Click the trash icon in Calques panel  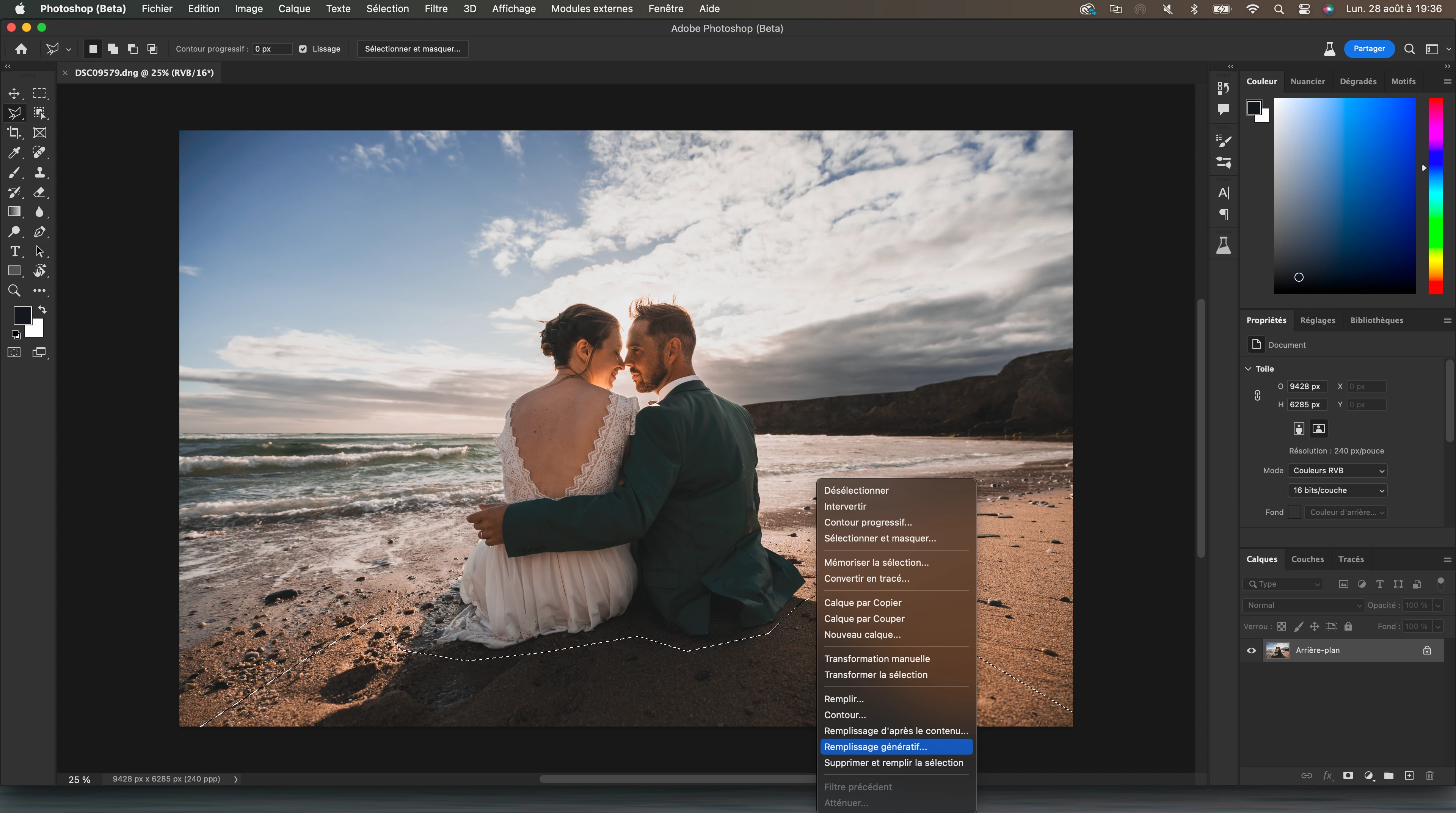coord(1429,776)
